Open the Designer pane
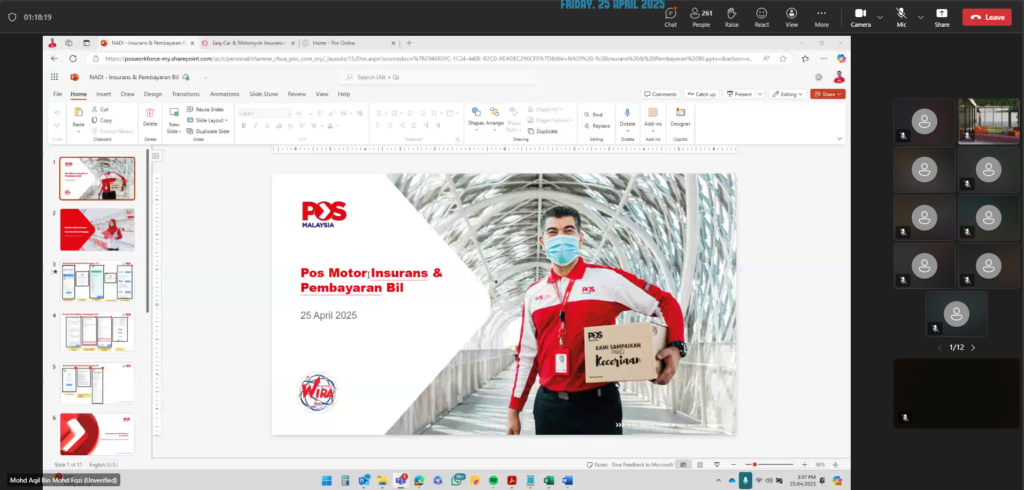 pos(680,117)
